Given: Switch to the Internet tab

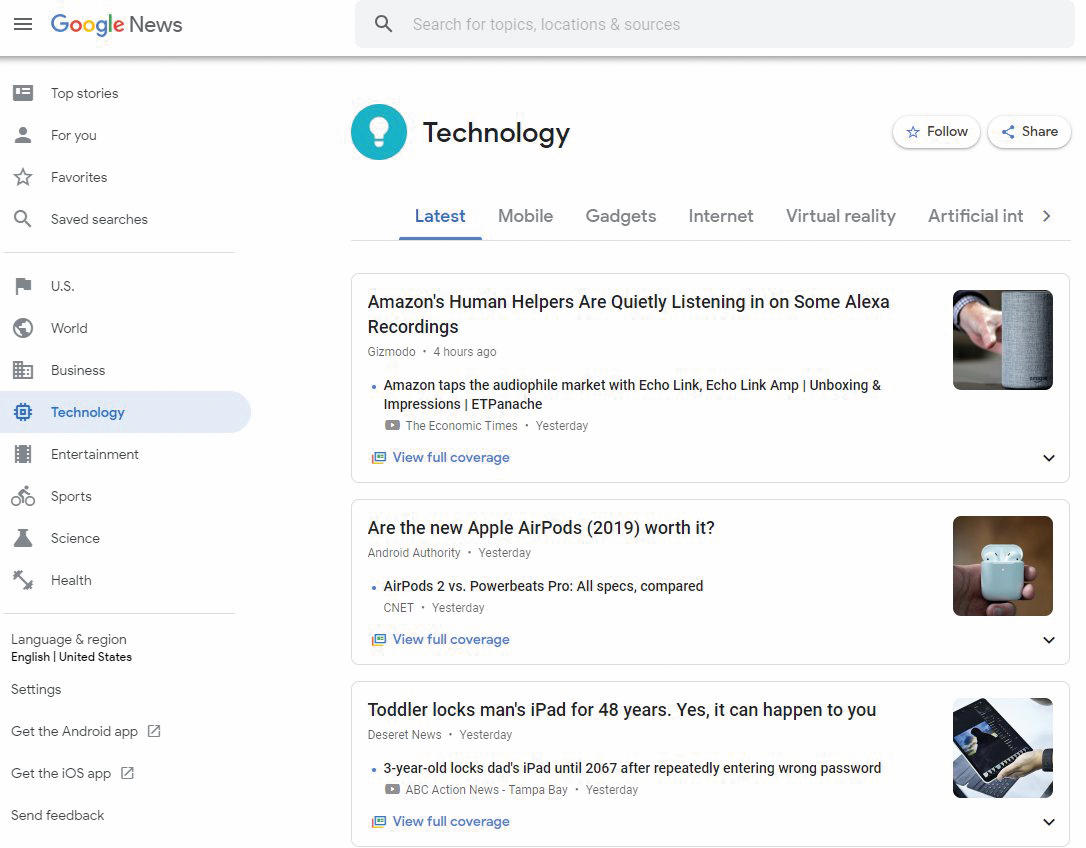Looking at the screenshot, I should [720, 216].
